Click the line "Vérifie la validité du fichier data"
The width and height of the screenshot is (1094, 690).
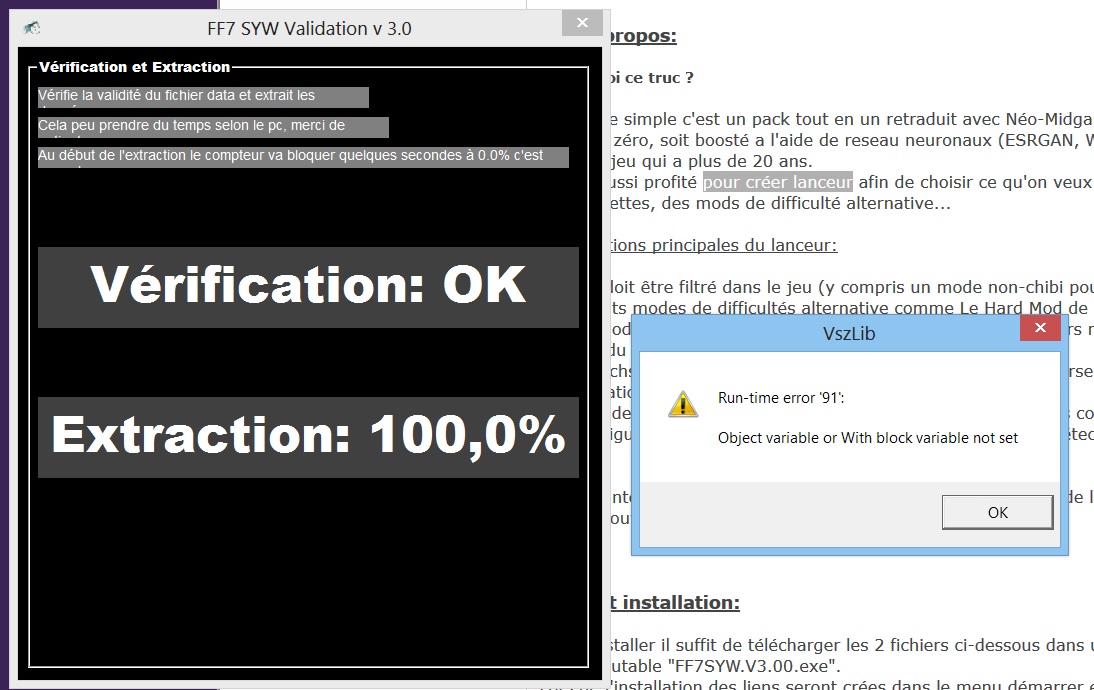203,97
